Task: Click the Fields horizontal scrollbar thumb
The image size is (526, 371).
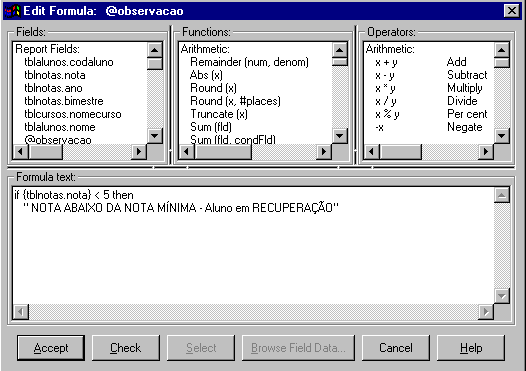Action: 46,152
